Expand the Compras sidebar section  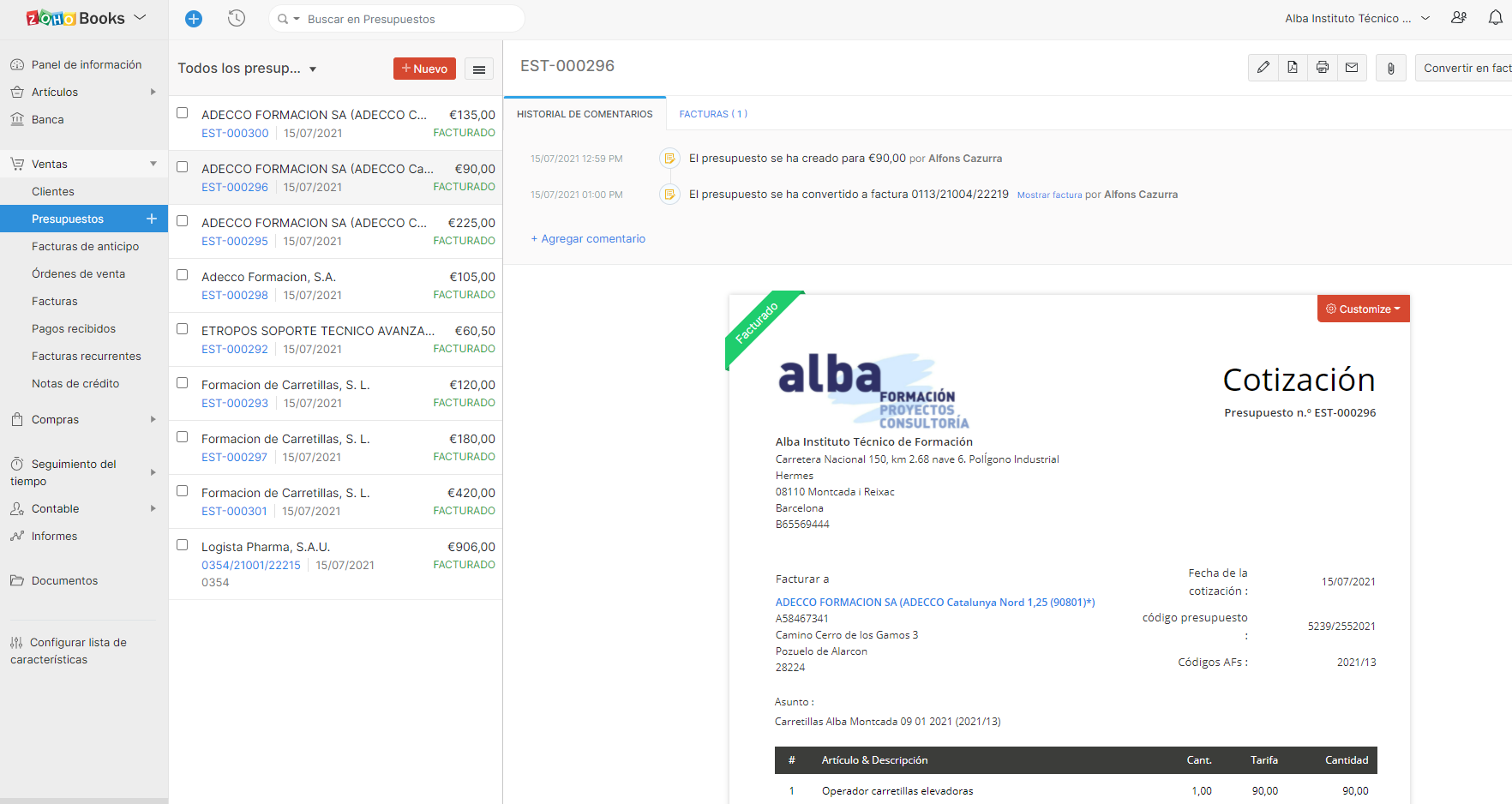pyautogui.click(x=153, y=419)
